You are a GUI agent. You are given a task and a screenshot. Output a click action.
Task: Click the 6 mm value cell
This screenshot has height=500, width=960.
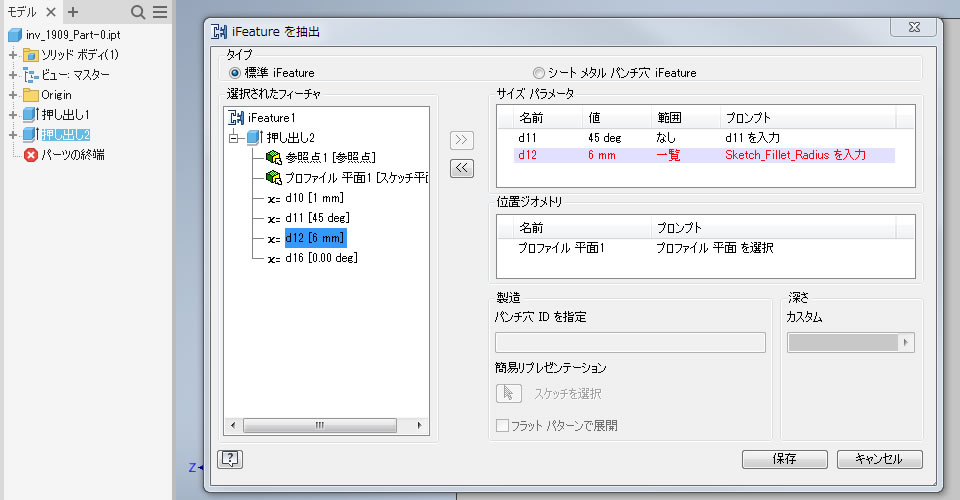602,155
